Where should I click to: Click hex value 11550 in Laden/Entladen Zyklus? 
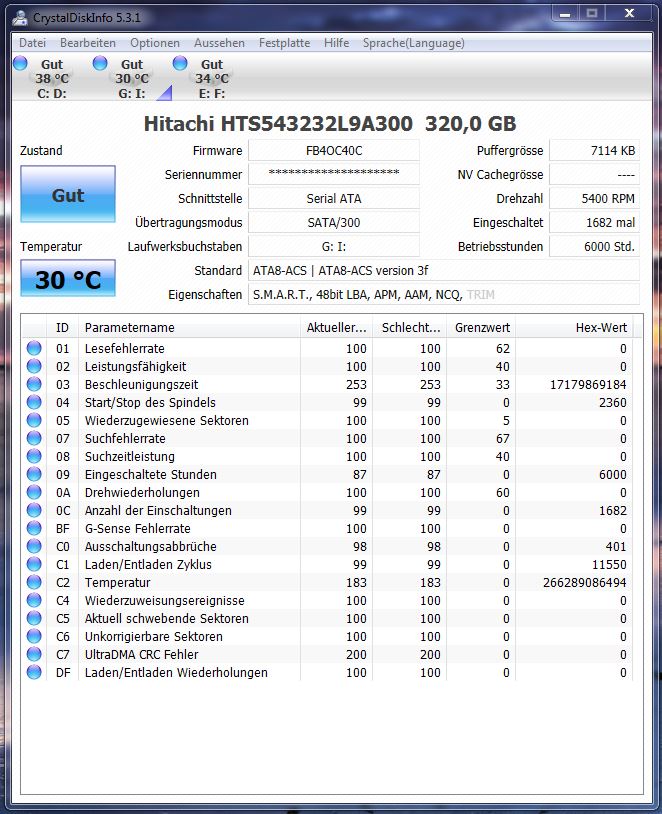tap(610, 564)
